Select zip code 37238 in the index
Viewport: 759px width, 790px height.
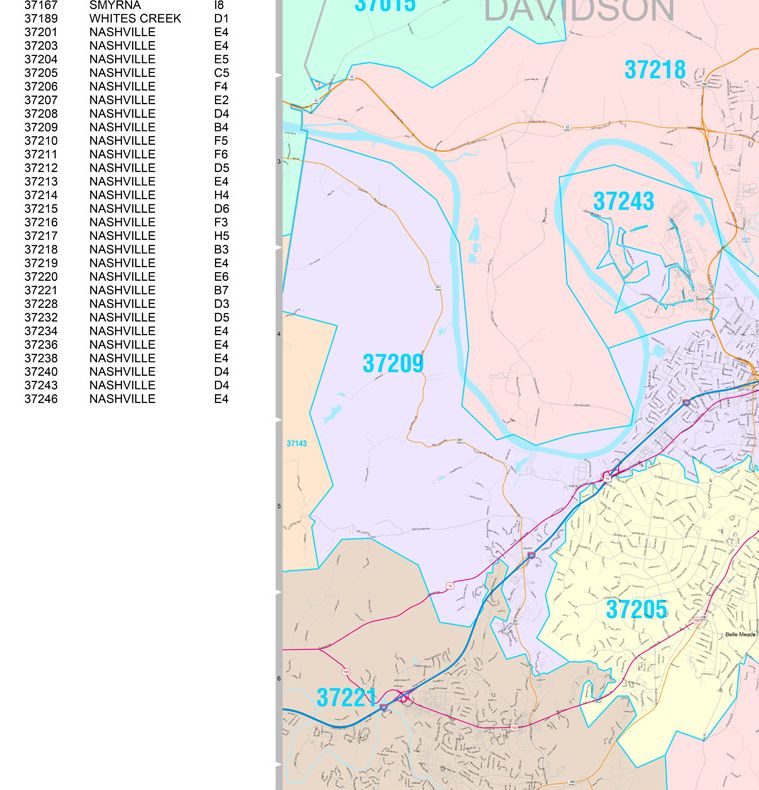41,359
